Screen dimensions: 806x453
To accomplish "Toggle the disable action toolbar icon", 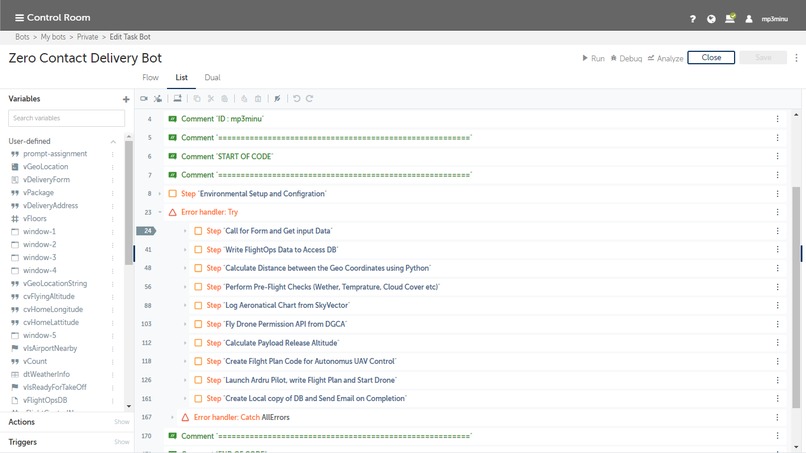I will [277, 99].
